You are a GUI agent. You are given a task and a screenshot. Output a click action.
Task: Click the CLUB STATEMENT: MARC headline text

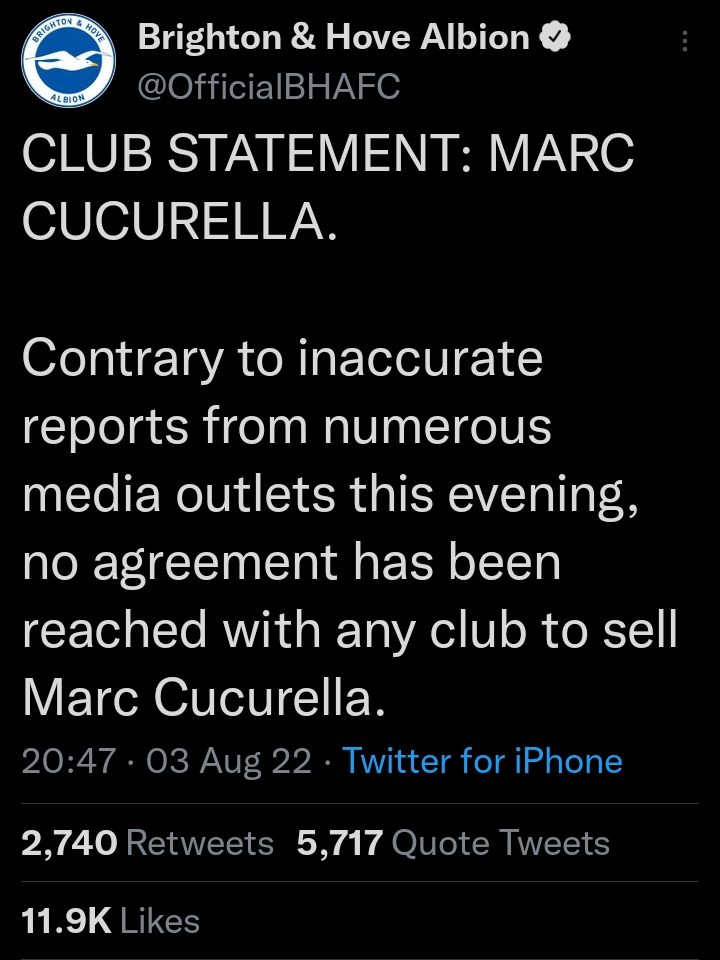click(328, 153)
